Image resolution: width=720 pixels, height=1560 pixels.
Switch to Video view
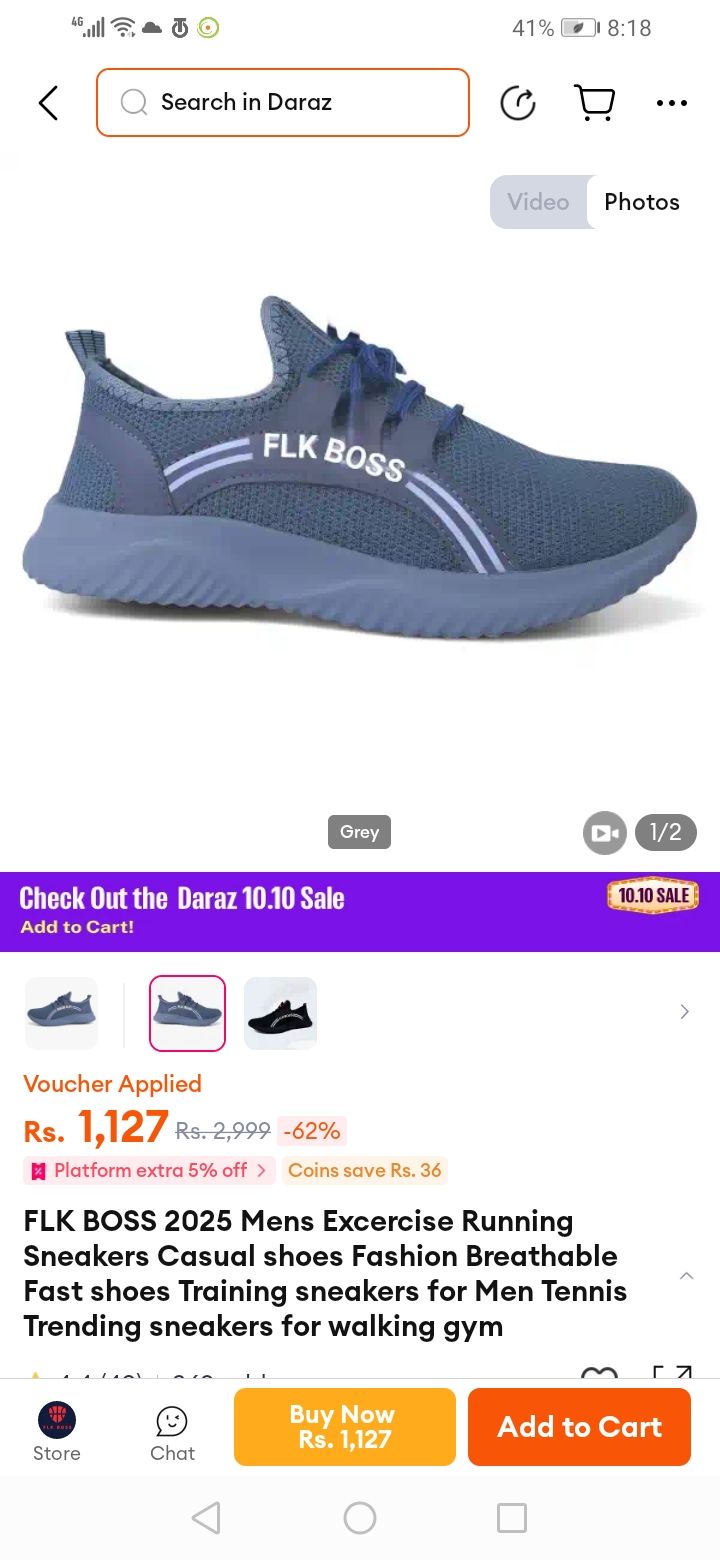[538, 202]
